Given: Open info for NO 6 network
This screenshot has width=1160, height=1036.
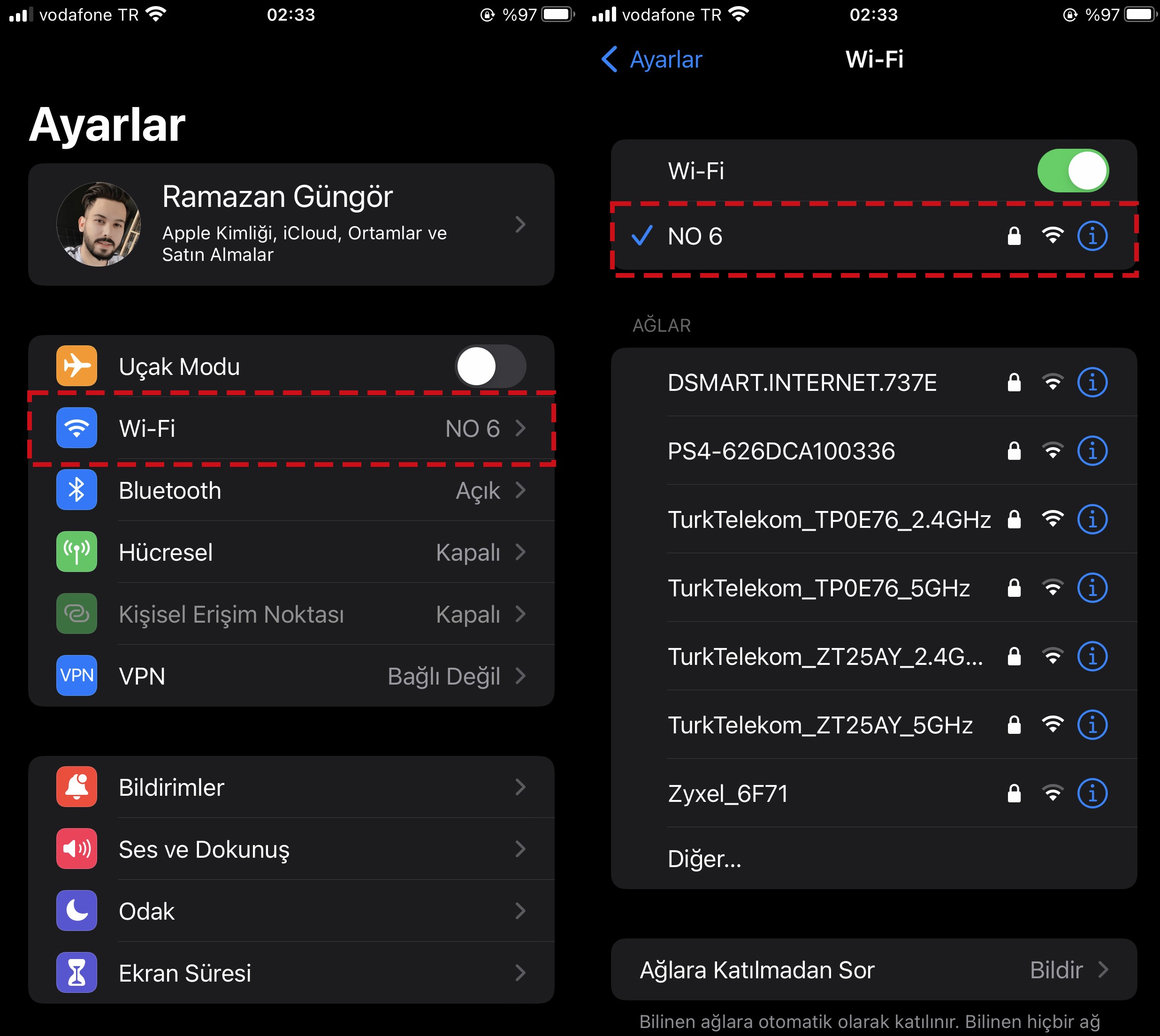Looking at the screenshot, I should [1092, 236].
